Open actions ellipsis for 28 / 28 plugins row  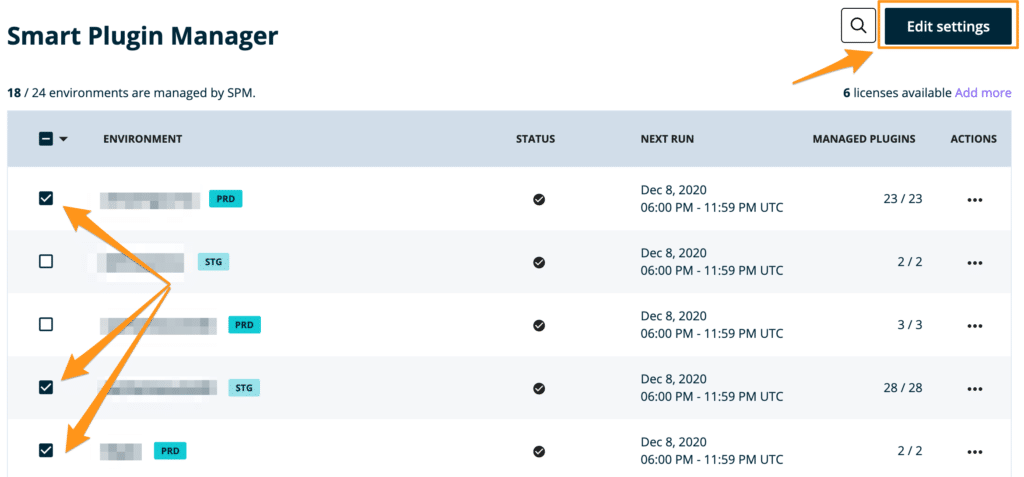click(975, 389)
